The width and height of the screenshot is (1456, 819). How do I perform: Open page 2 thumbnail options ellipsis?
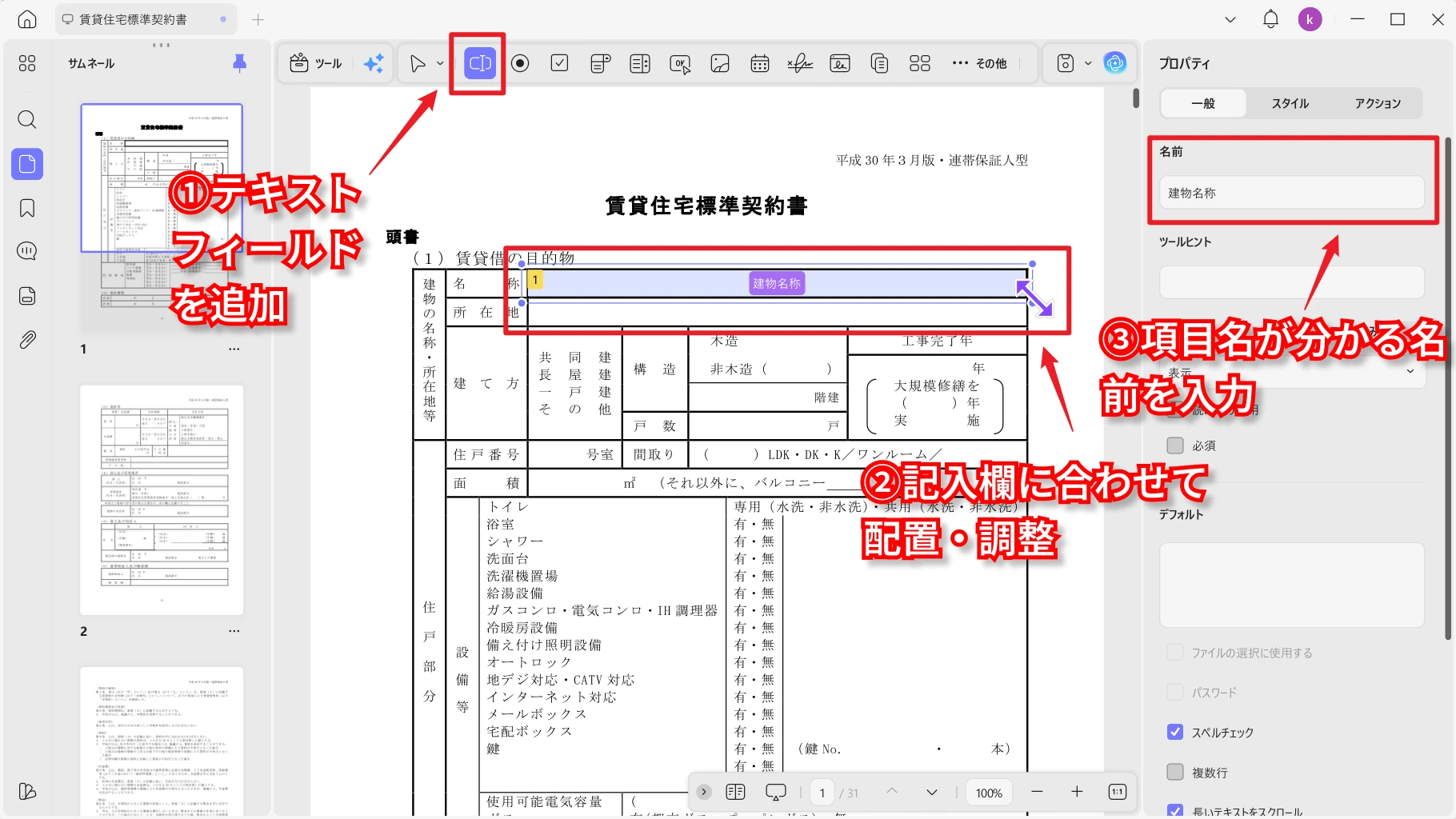(234, 631)
